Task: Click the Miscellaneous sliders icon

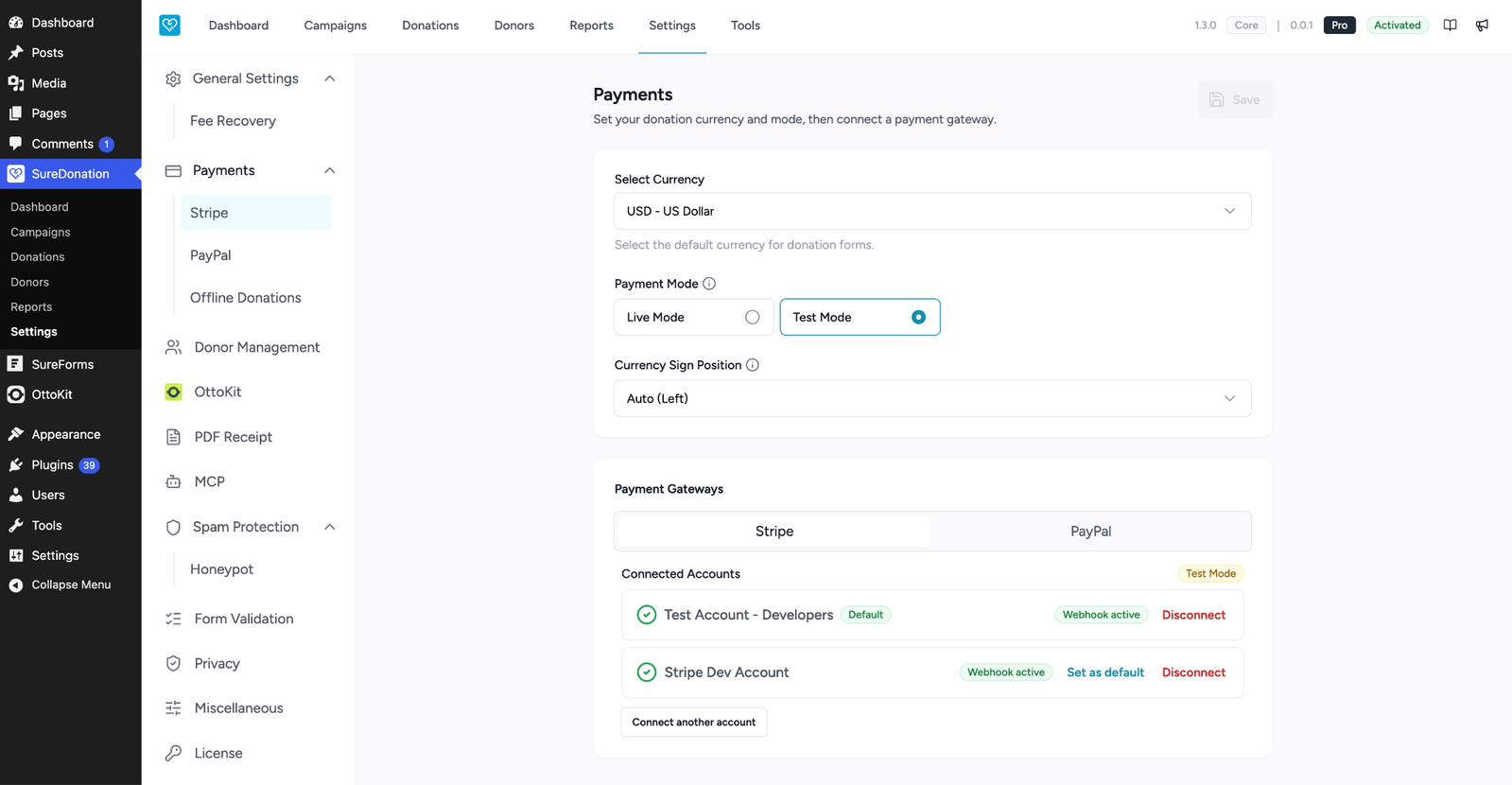Action: [173, 708]
